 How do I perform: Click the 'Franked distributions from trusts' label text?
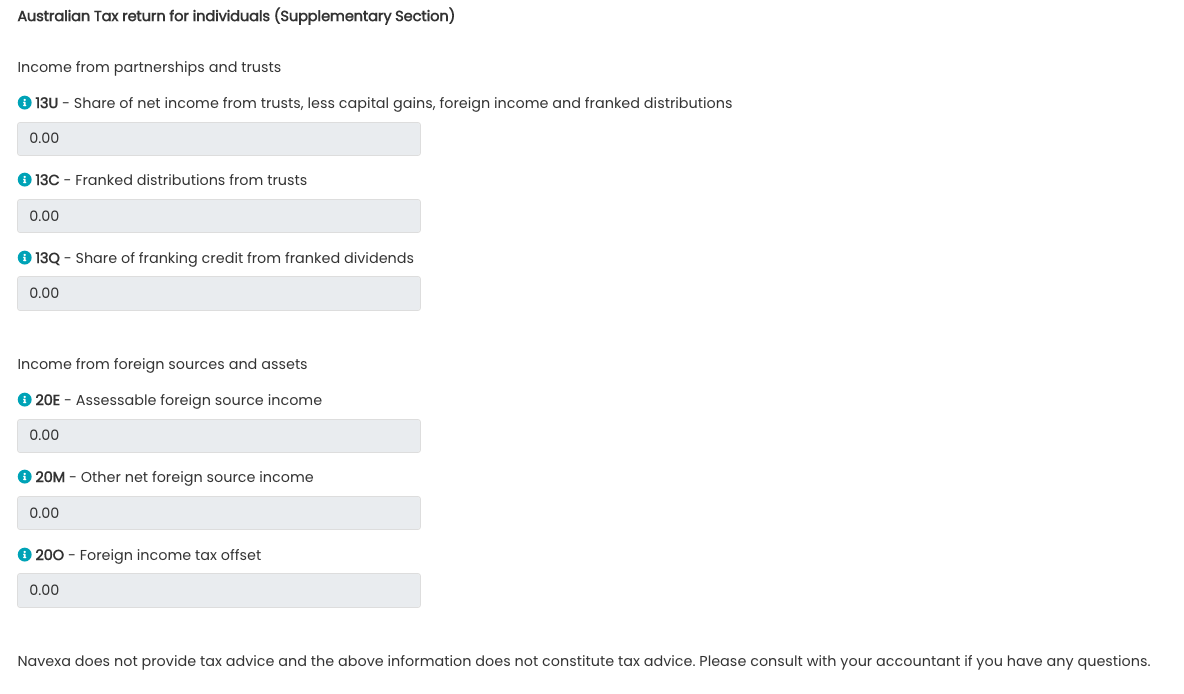coord(191,180)
